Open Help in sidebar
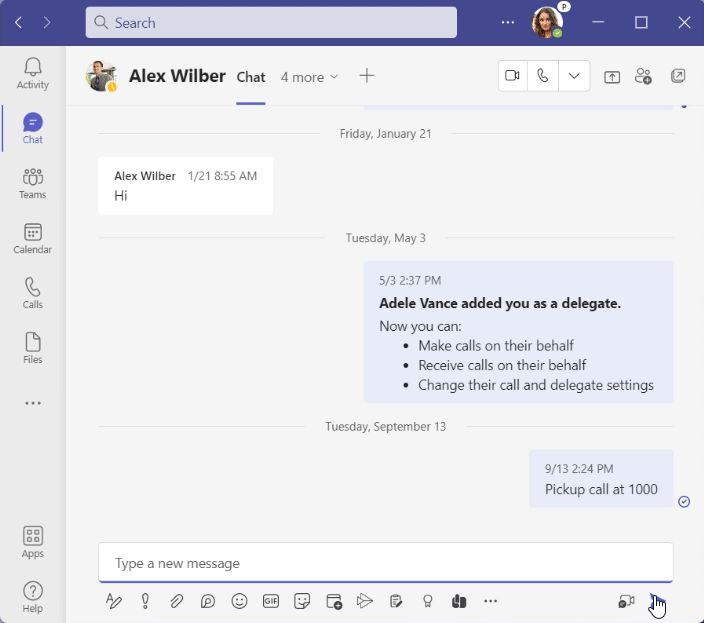Image resolution: width=704 pixels, height=623 pixels. coord(33,597)
